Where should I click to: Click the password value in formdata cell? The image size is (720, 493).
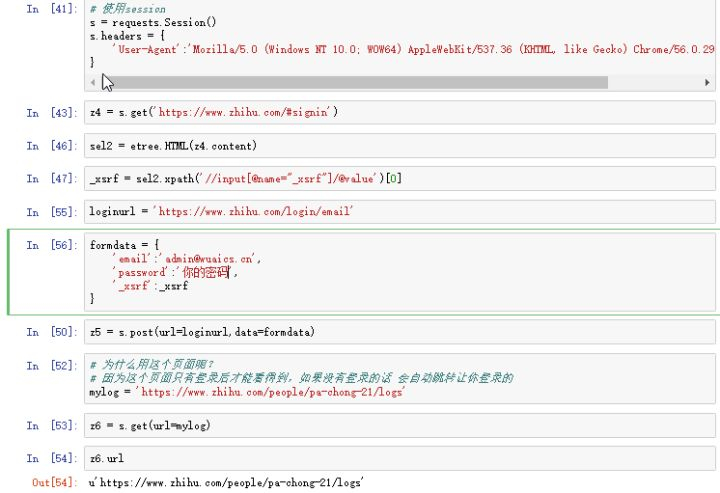(x=206, y=272)
